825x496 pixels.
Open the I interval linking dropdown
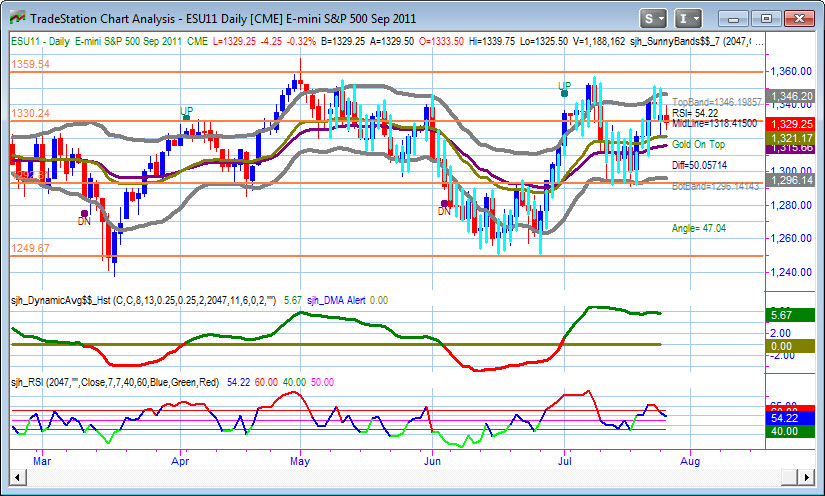pyautogui.click(x=688, y=19)
